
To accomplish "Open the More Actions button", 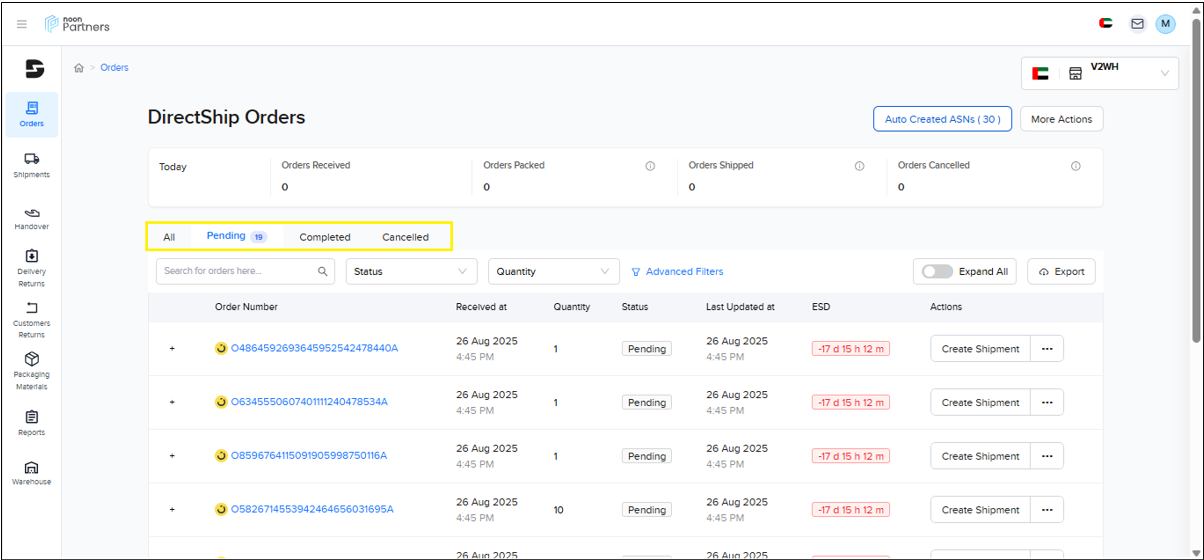I will pos(1061,119).
